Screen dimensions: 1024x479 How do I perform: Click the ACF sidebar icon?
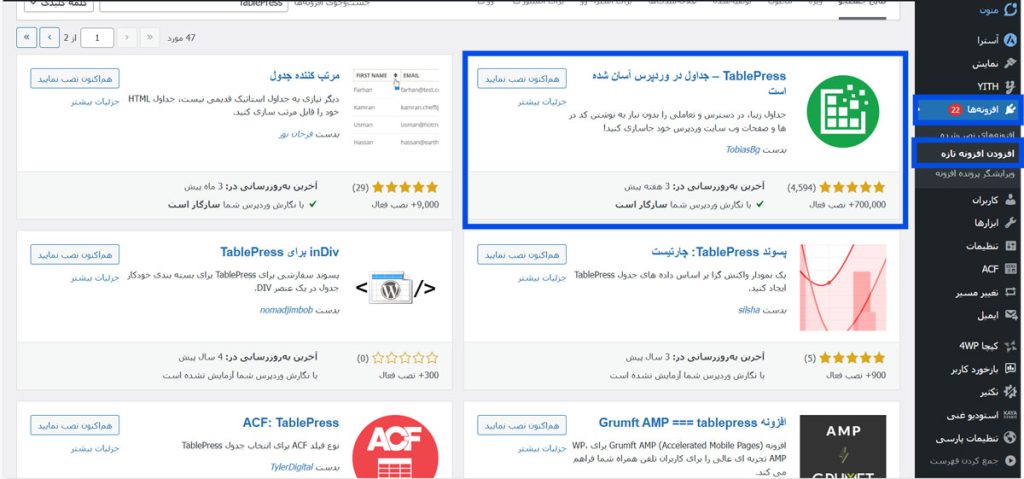coord(1010,269)
